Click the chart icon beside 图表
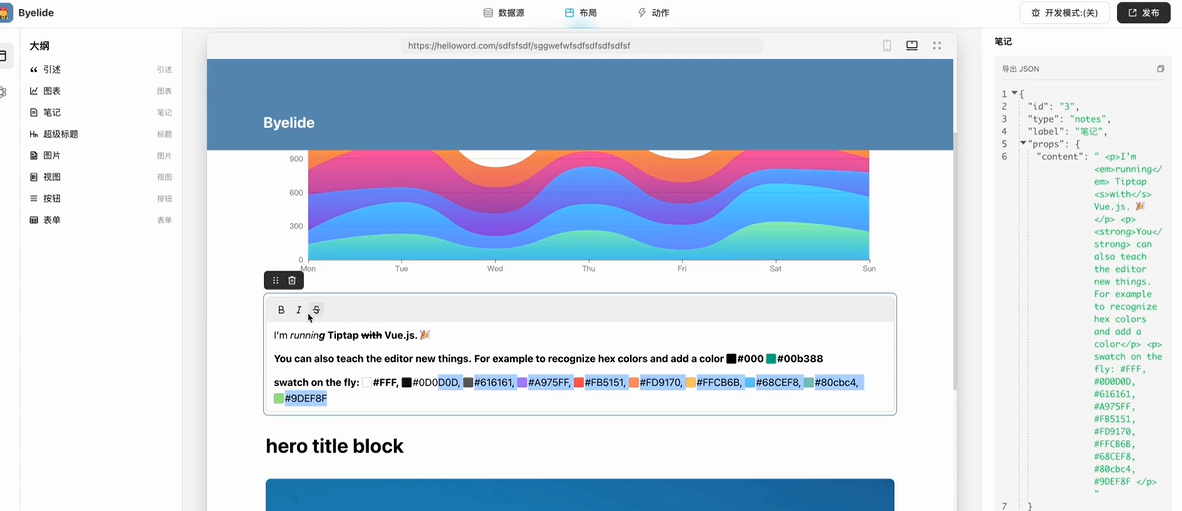1182x511 pixels. coord(33,91)
